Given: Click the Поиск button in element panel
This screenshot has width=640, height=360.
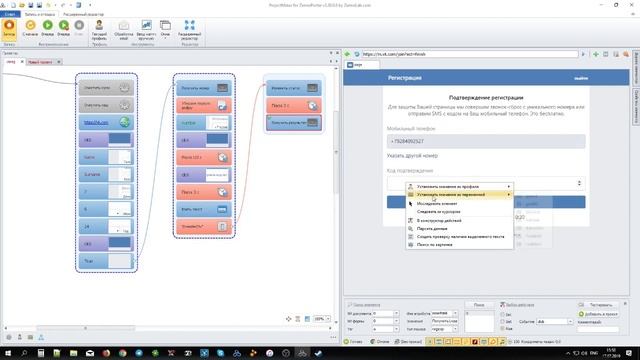Looking at the screenshot, I should (x=479, y=305).
